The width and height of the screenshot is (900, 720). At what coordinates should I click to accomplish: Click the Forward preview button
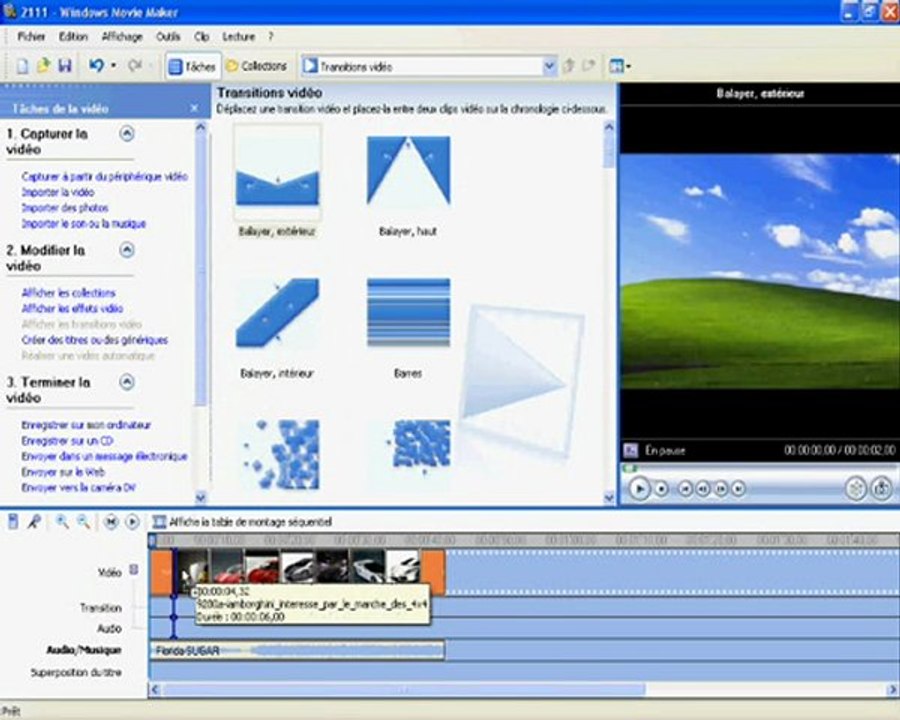point(739,489)
